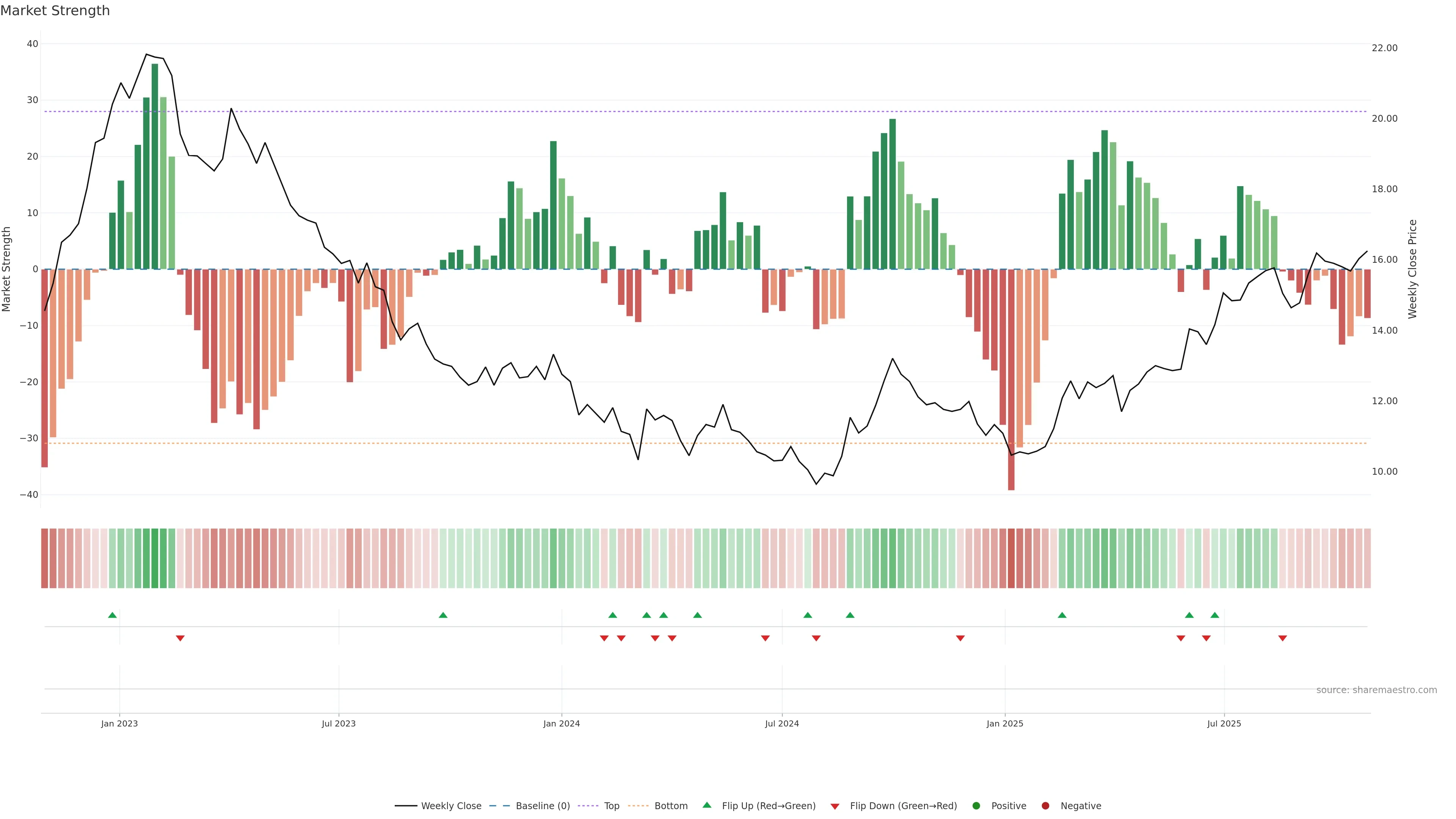Click the Weekly Close Price axis title

coord(1412,269)
